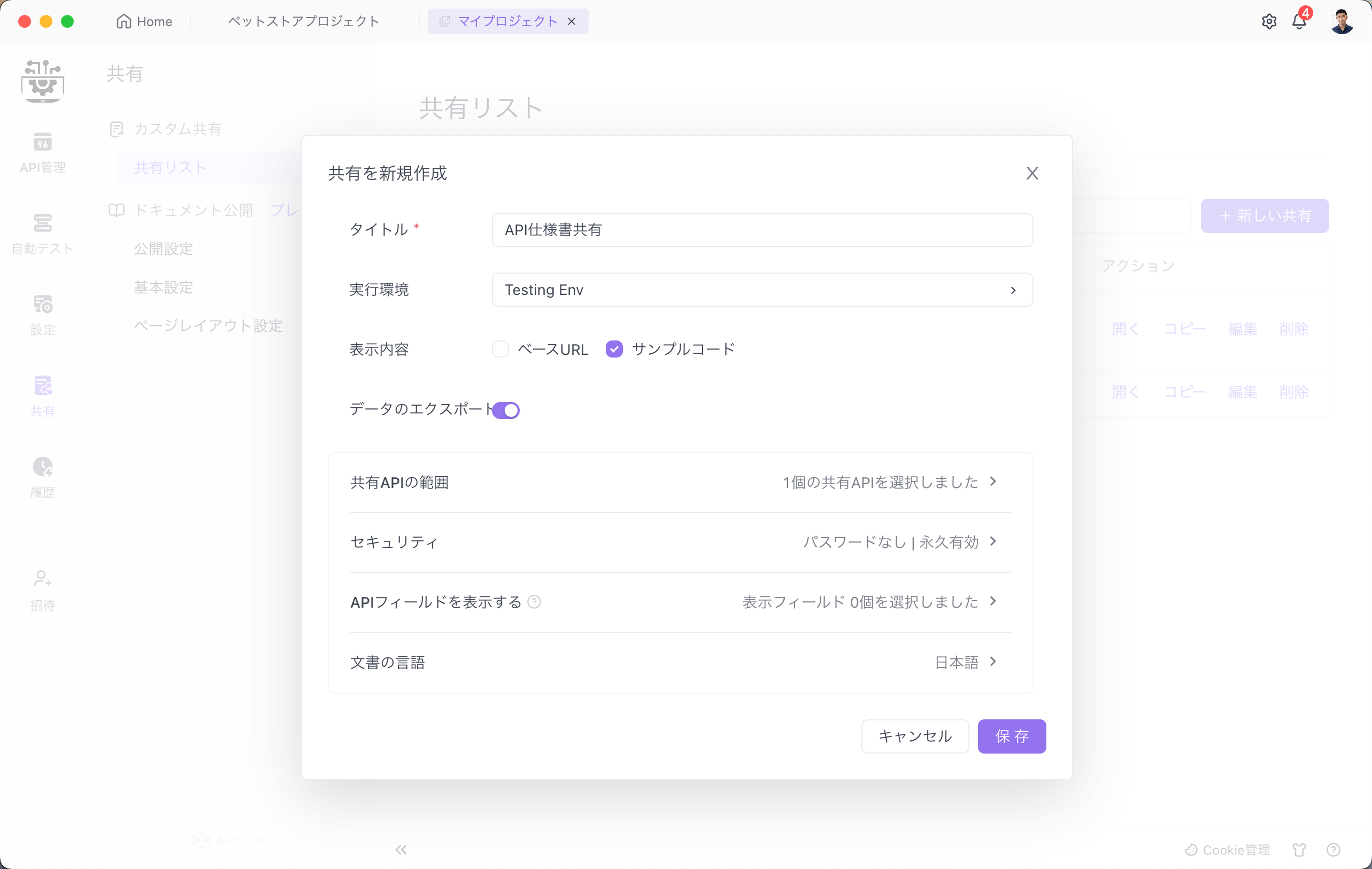1372x869 pixels.
Task: Click 編集 in the first row
Action: click(1243, 329)
